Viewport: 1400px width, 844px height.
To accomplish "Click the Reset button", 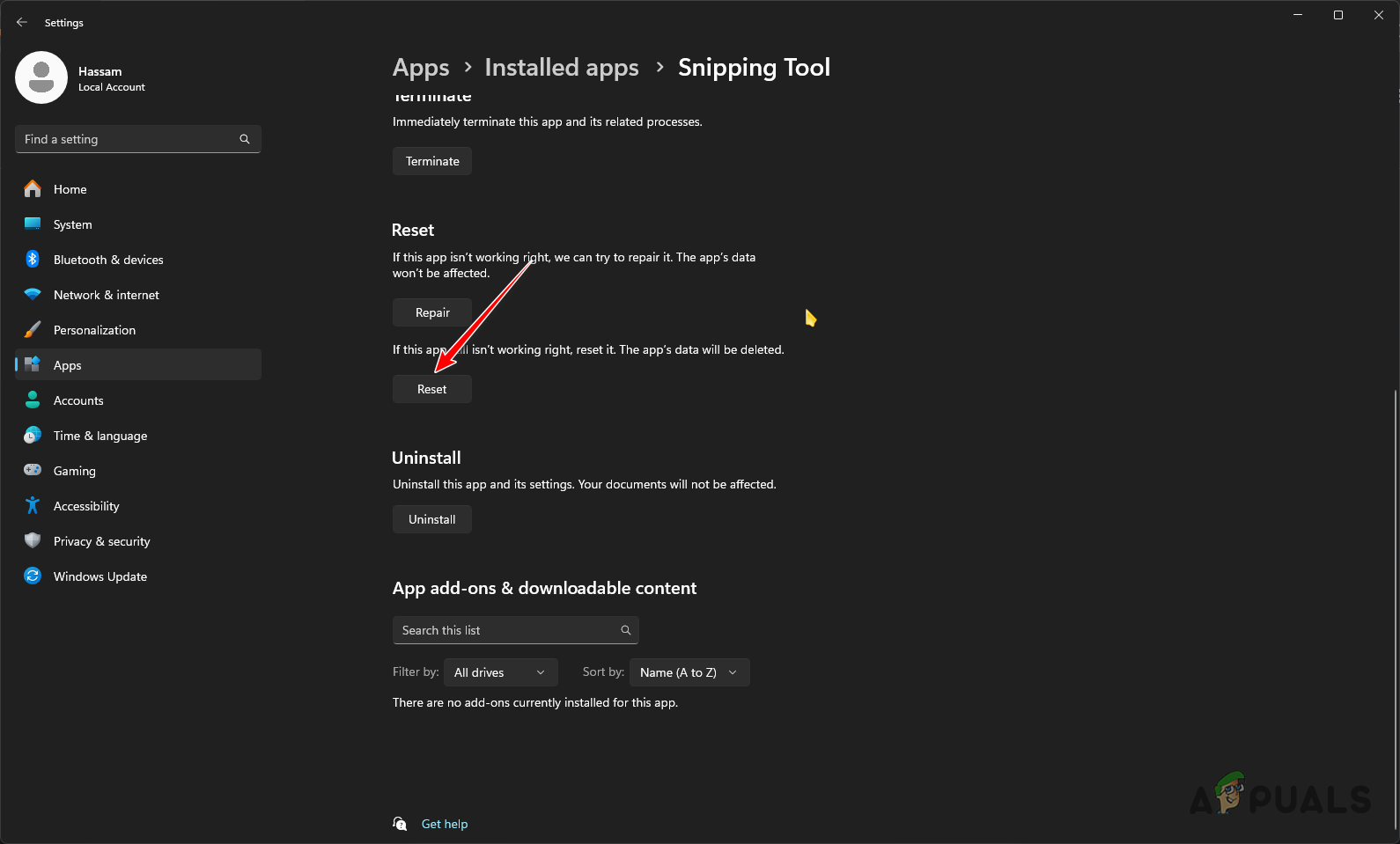I will (432, 389).
